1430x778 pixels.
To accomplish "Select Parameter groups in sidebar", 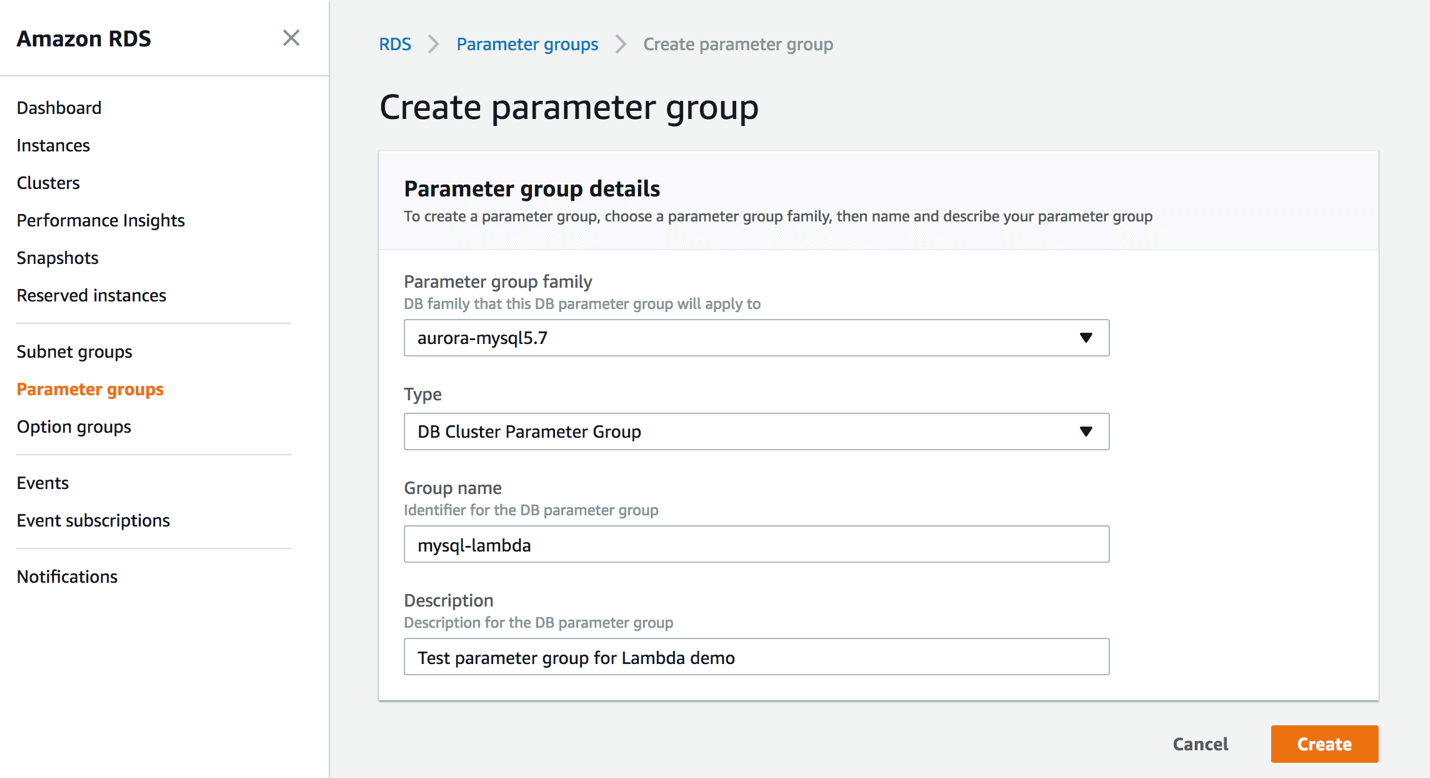I will 90,389.
